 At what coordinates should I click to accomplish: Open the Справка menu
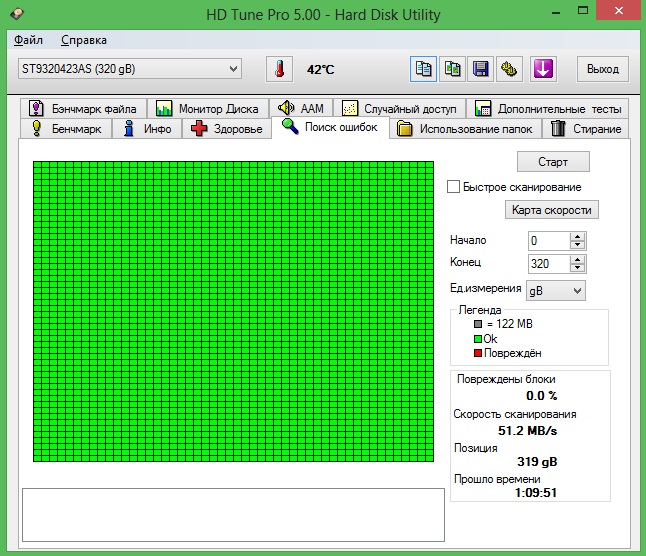coord(83,40)
